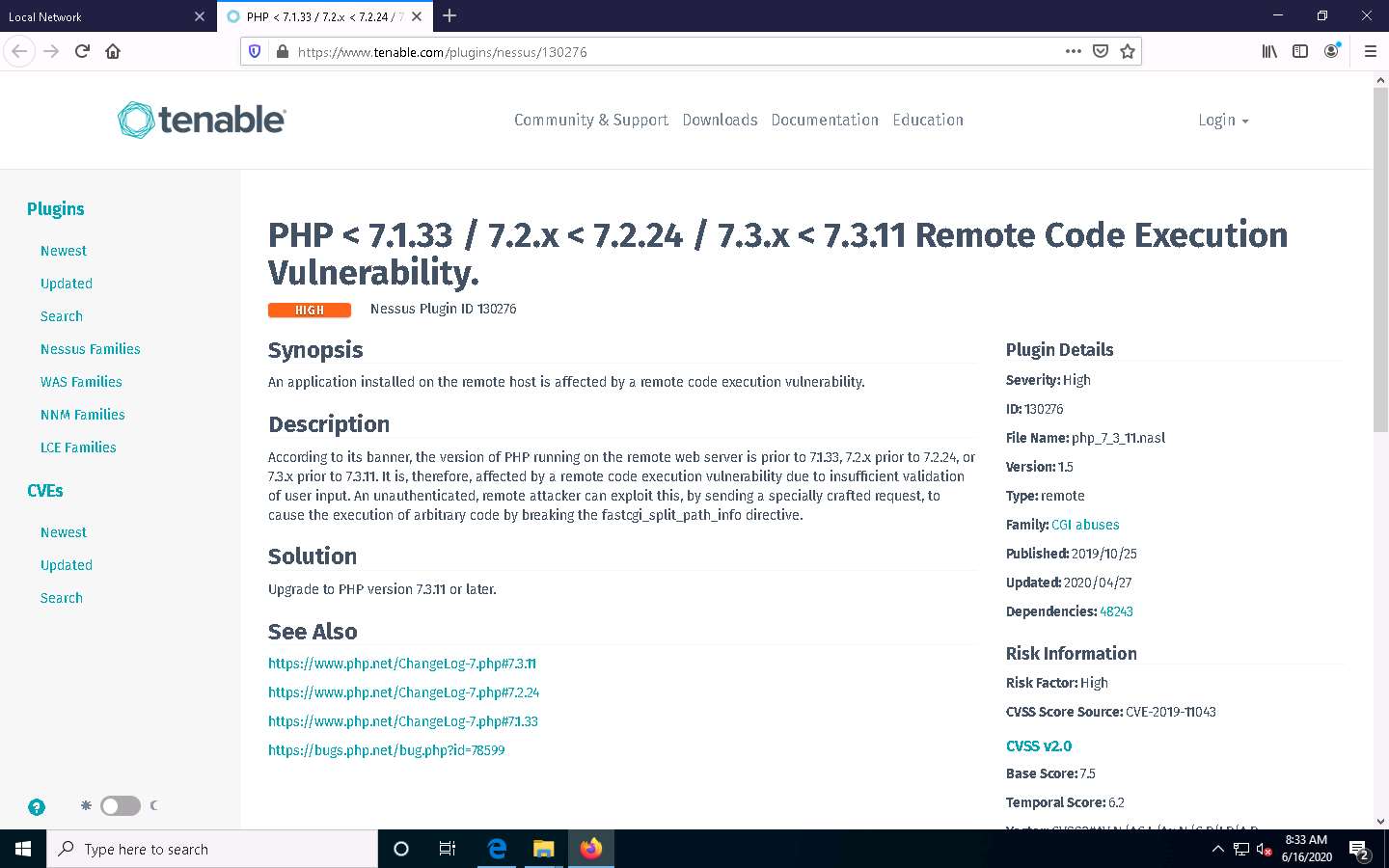The width and height of the screenshot is (1389, 868).
Task: Open dependency 48243 link
Action: pyautogui.click(x=1116, y=611)
